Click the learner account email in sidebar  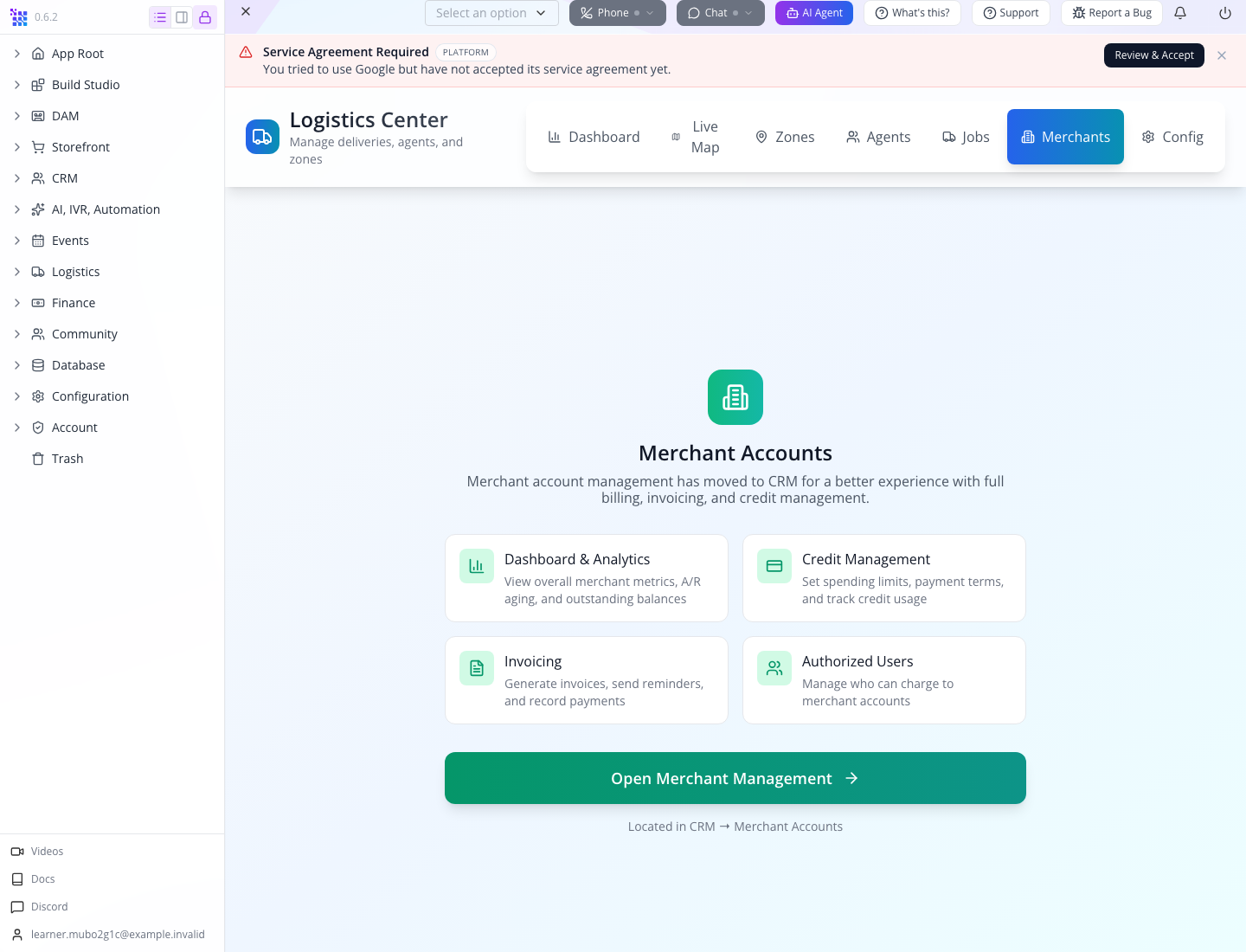point(118,935)
